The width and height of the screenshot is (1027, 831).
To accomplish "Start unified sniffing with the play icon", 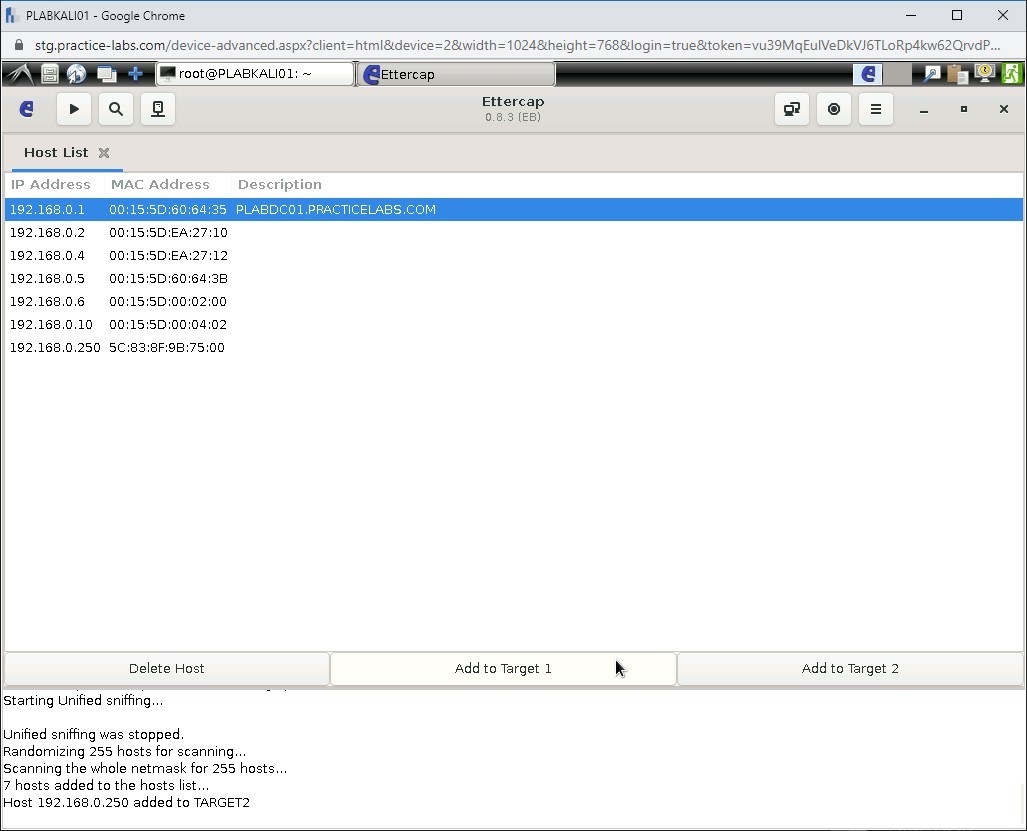I will click(x=74, y=109).
